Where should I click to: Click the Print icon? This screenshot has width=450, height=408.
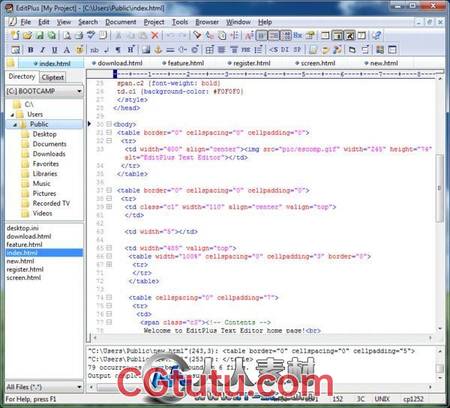pyautogui.click(x=79, y=35)
